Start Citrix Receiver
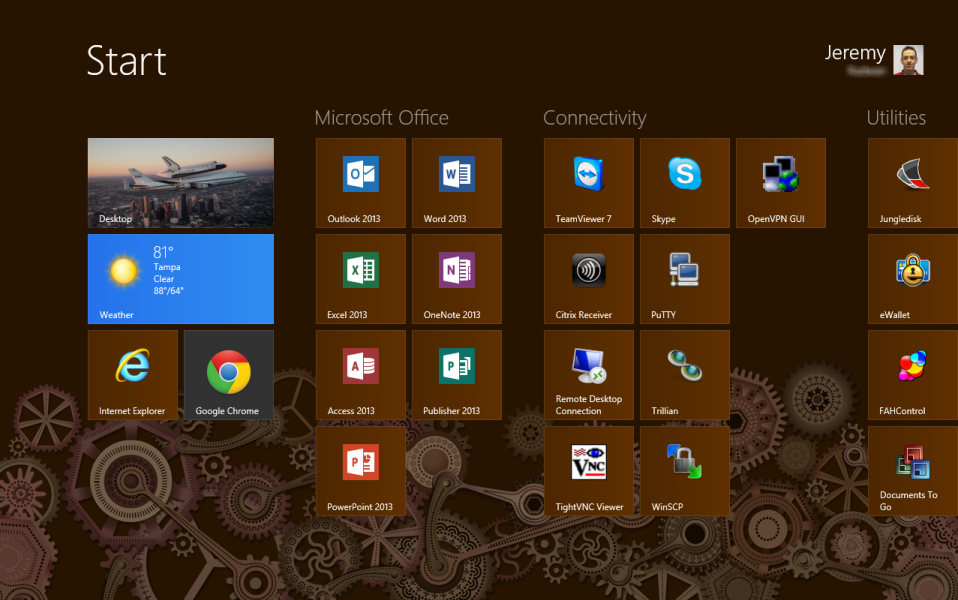Screen dimensions: 958x600 pos(588,279)
